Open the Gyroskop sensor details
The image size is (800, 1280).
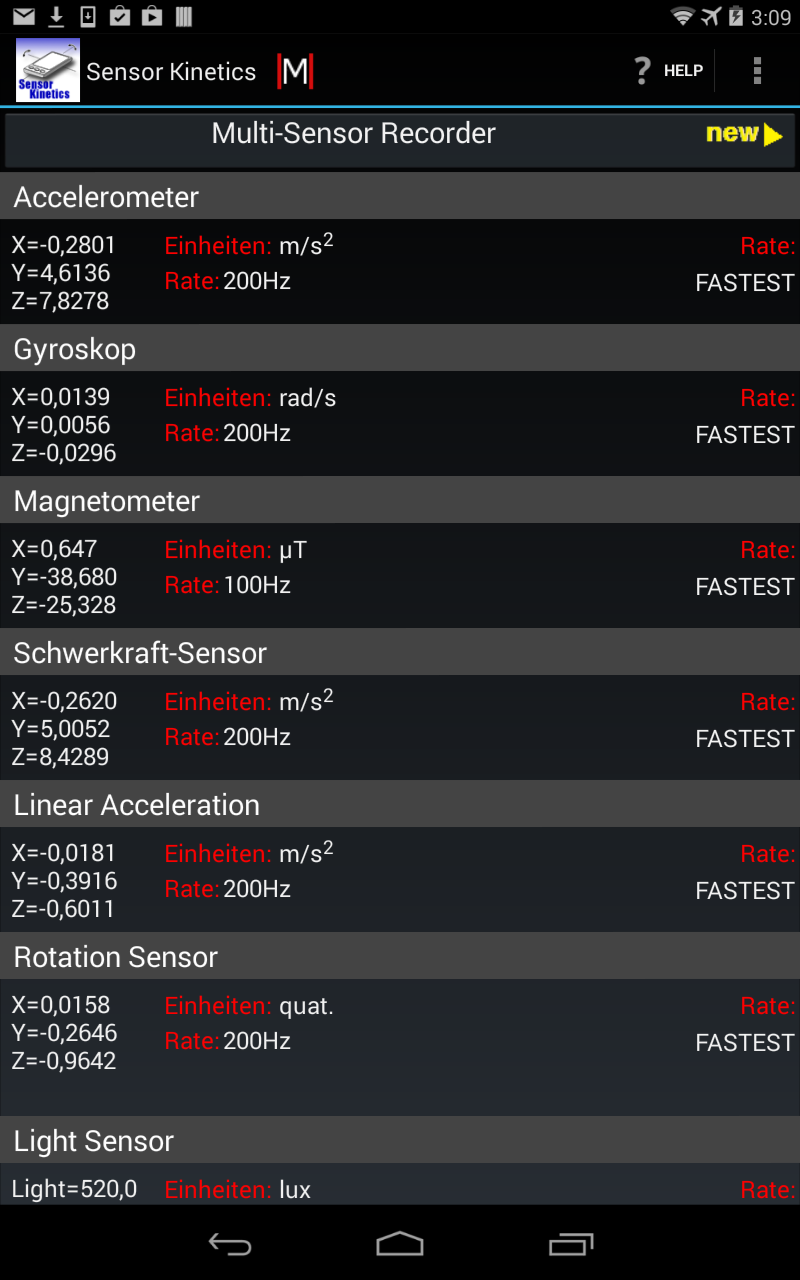point(74,349)
